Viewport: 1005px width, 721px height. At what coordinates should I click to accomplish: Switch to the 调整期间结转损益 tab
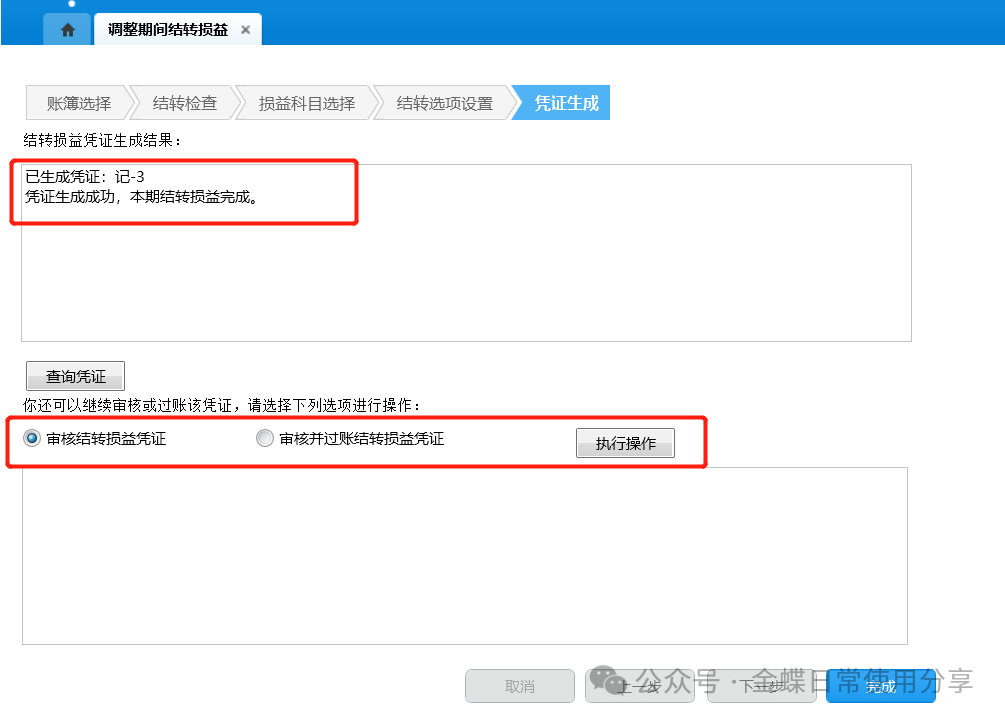pos(167,30)
